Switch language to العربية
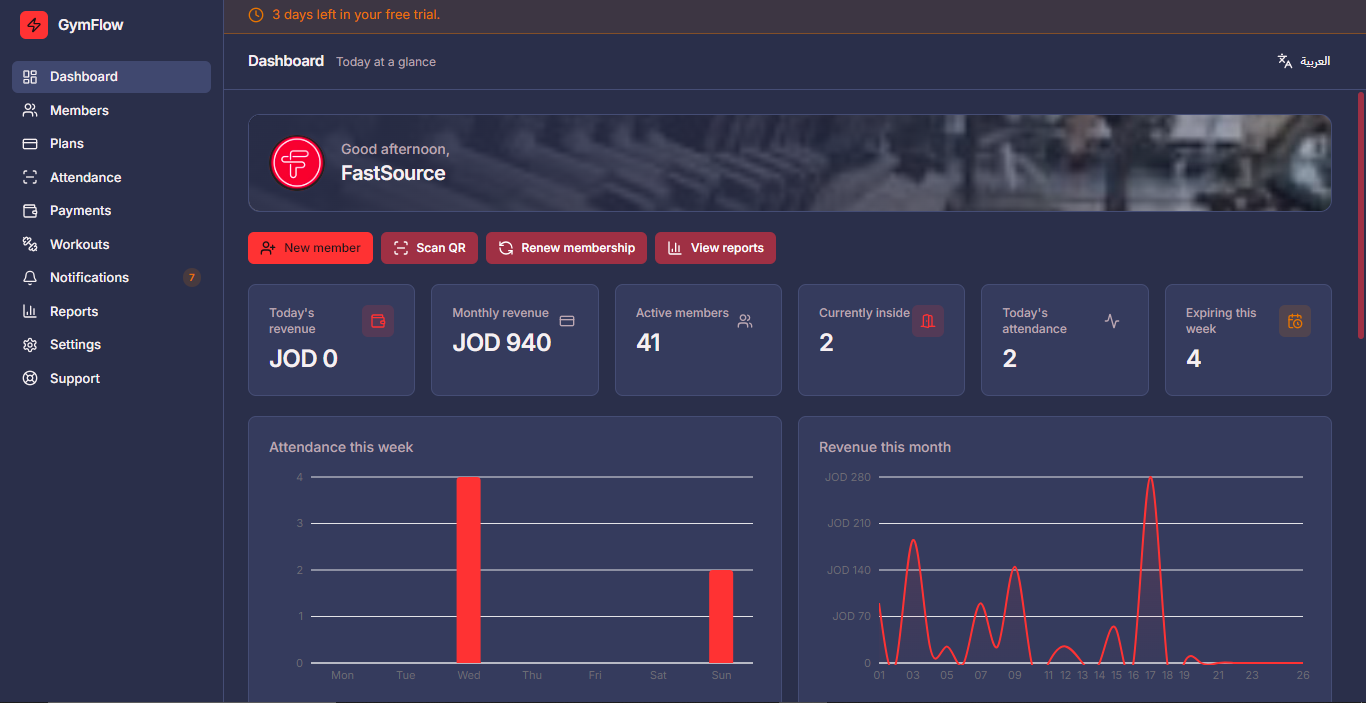 (1304, 61)
